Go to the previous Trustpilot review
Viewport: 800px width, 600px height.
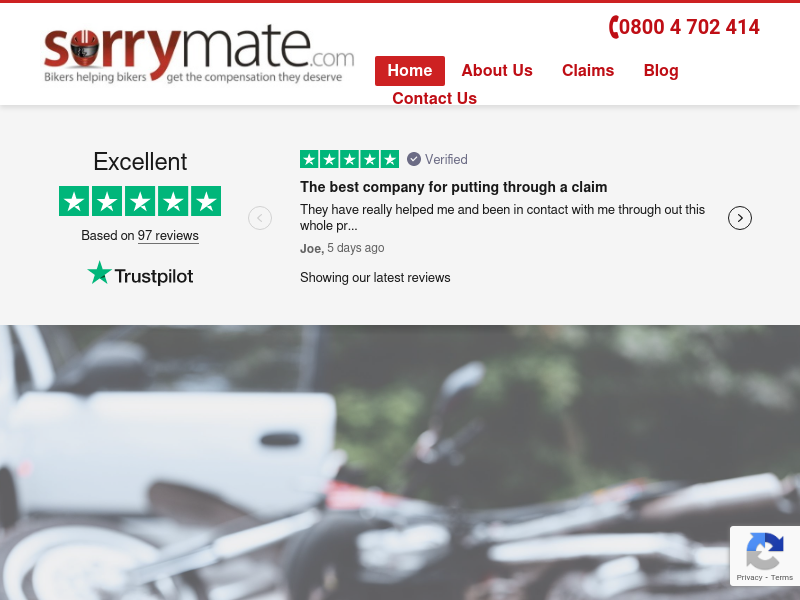(x=260, y=218)
